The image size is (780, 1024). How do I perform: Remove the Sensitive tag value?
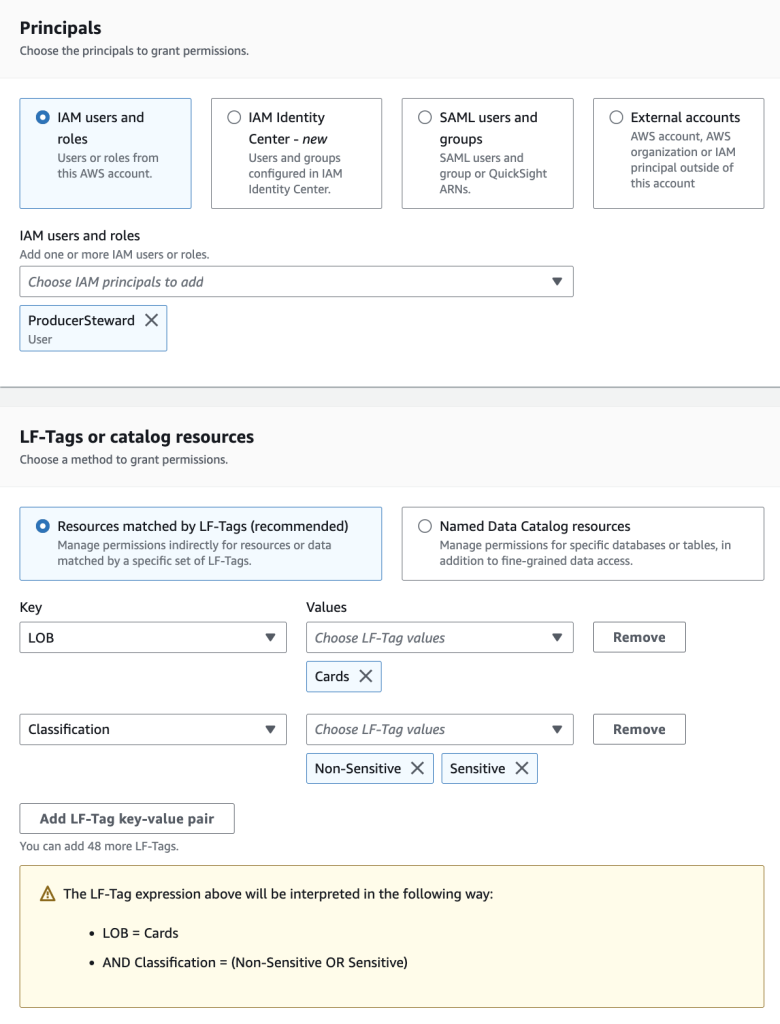tap(521, 768)
